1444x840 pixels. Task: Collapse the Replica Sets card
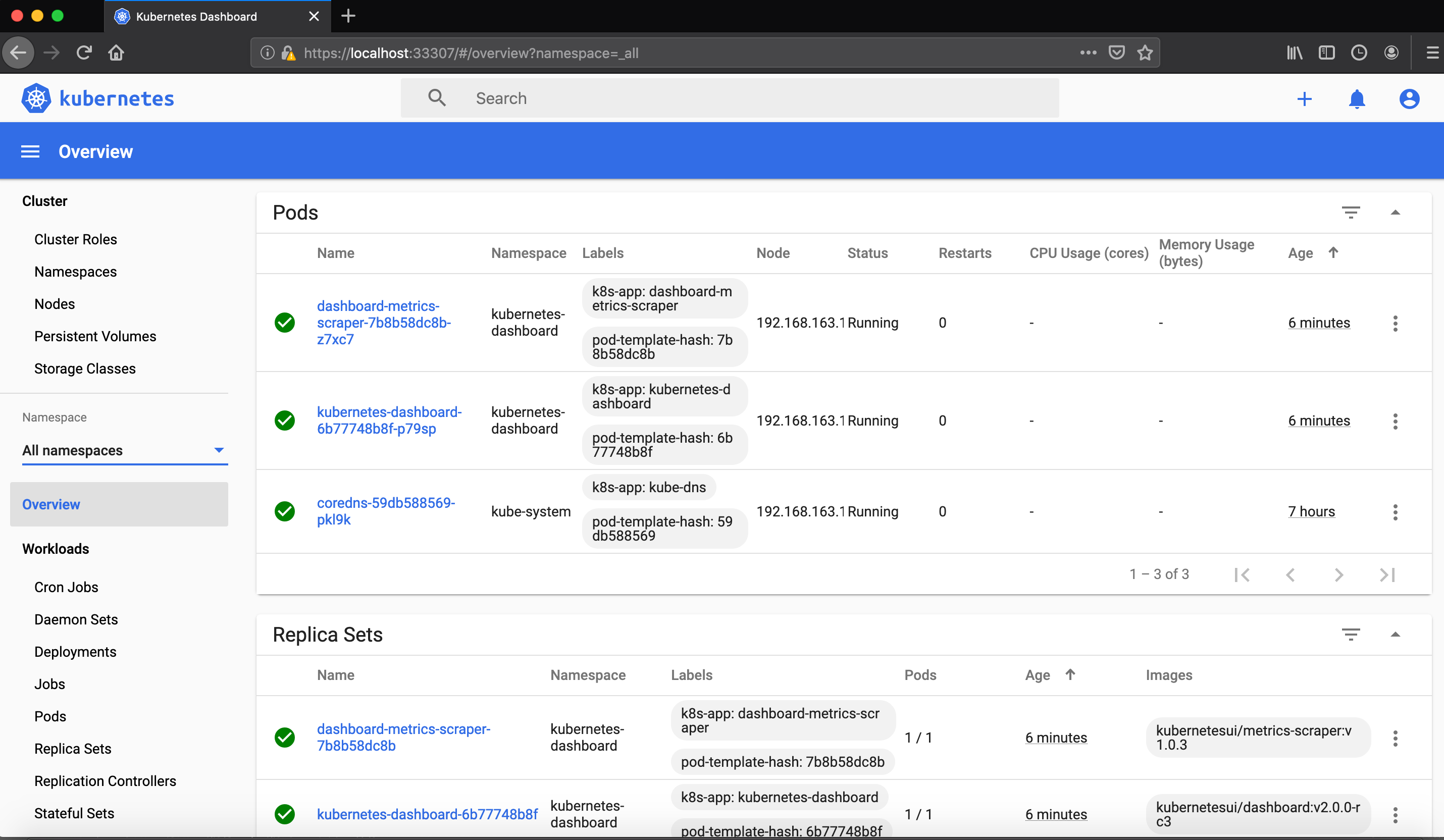pyautogui.click(x=1397, y=635)
